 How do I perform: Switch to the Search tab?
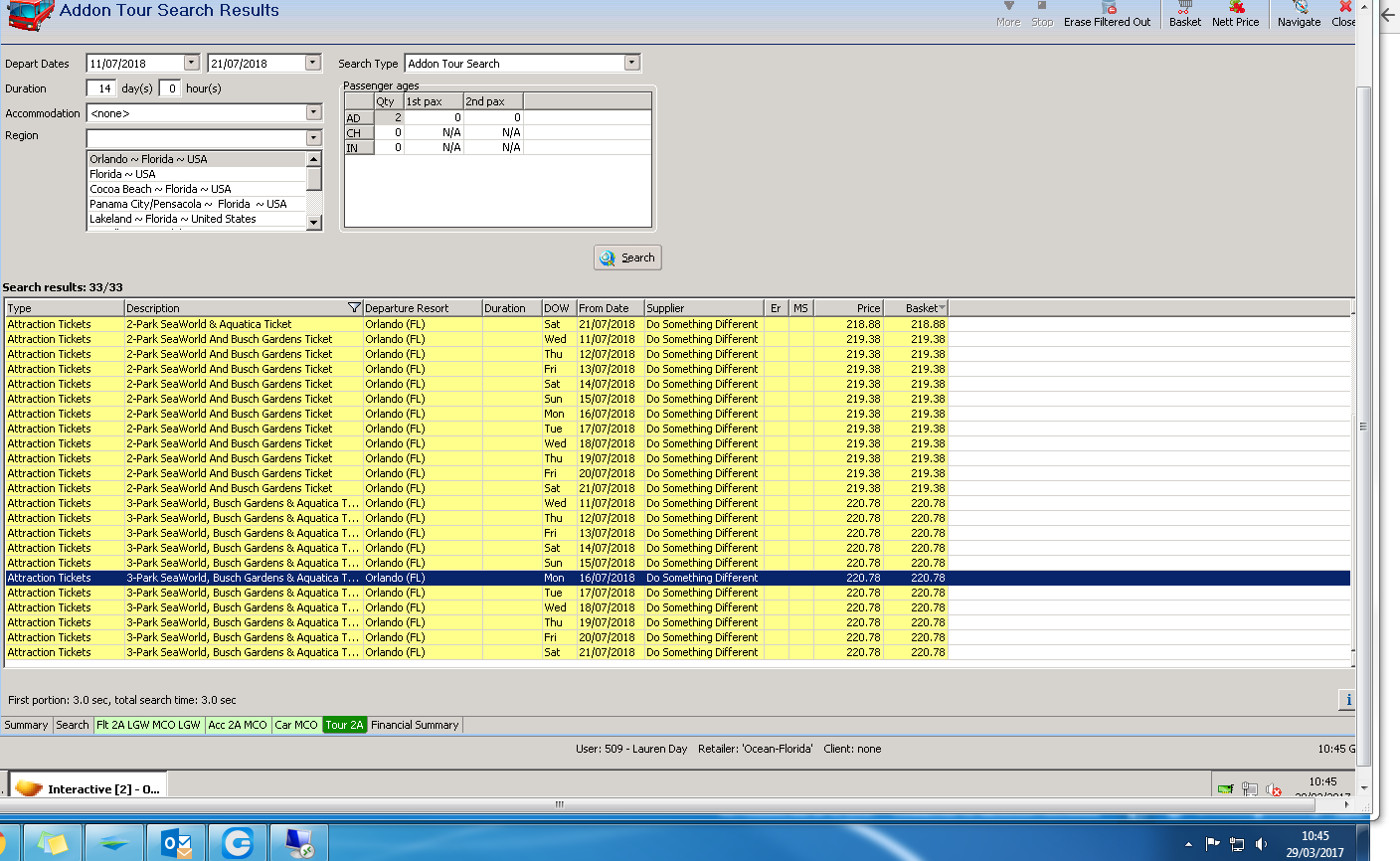click(x=73, y=725)
